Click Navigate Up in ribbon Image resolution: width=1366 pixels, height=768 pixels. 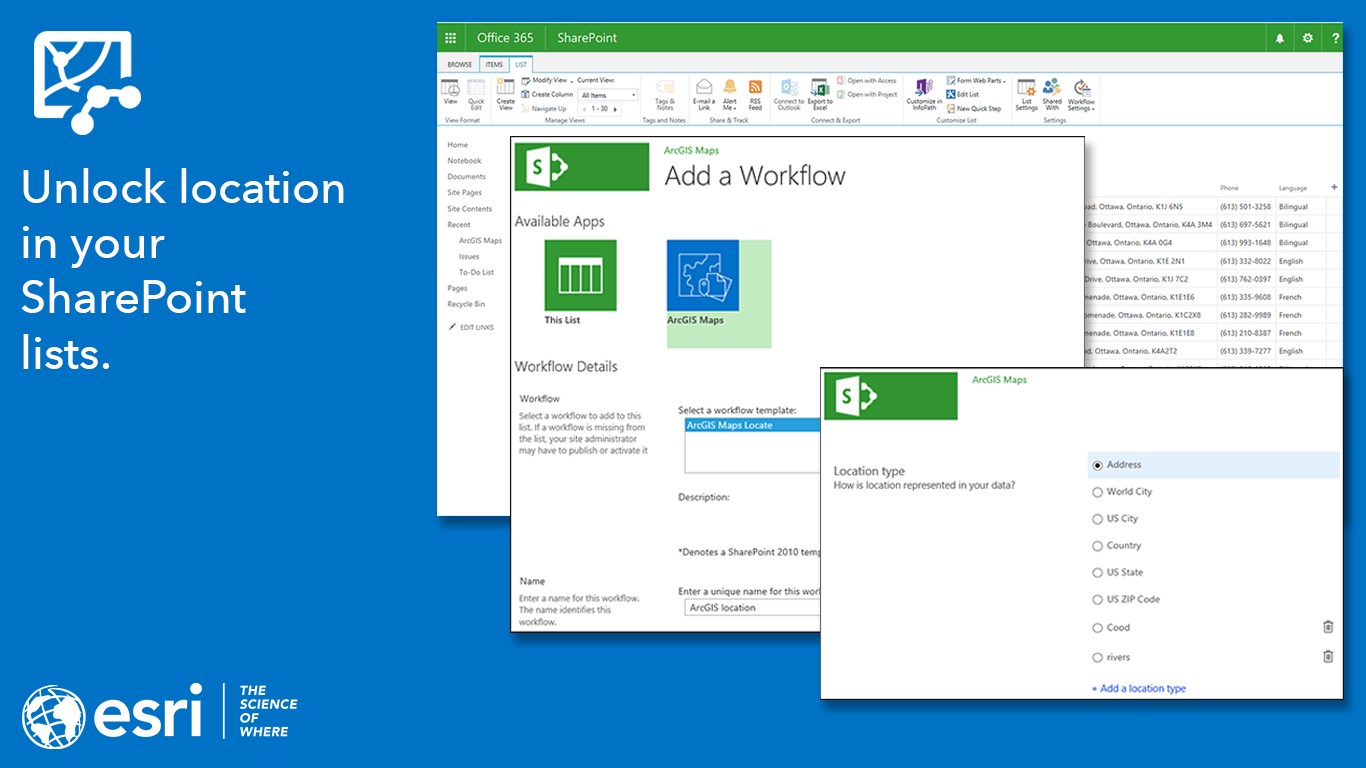pos(544,108)
